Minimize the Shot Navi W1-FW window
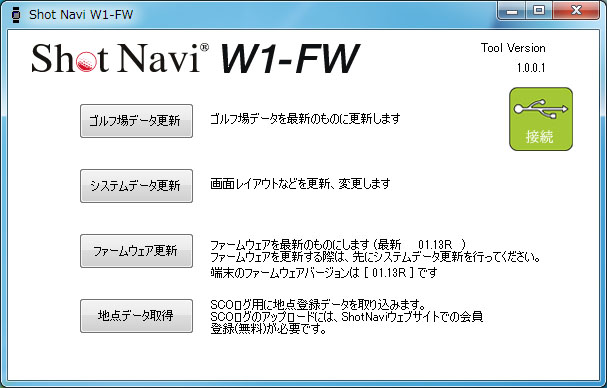The image size is (607, 388). pyautogui.click(x=512, y=10)
